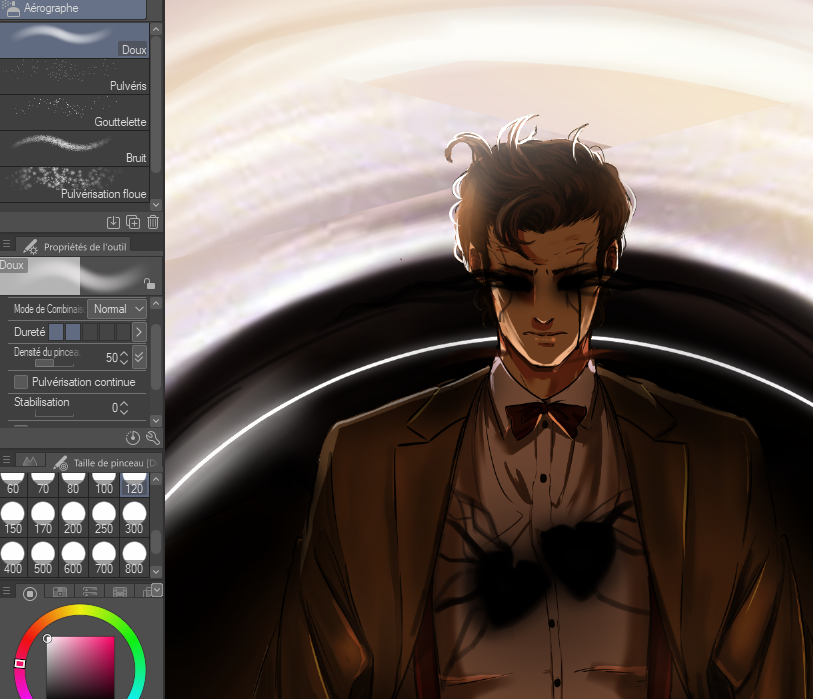813x699 pixels.
Task: Select brush size 800
Action: pyautogui.click(x=134, y=558)
